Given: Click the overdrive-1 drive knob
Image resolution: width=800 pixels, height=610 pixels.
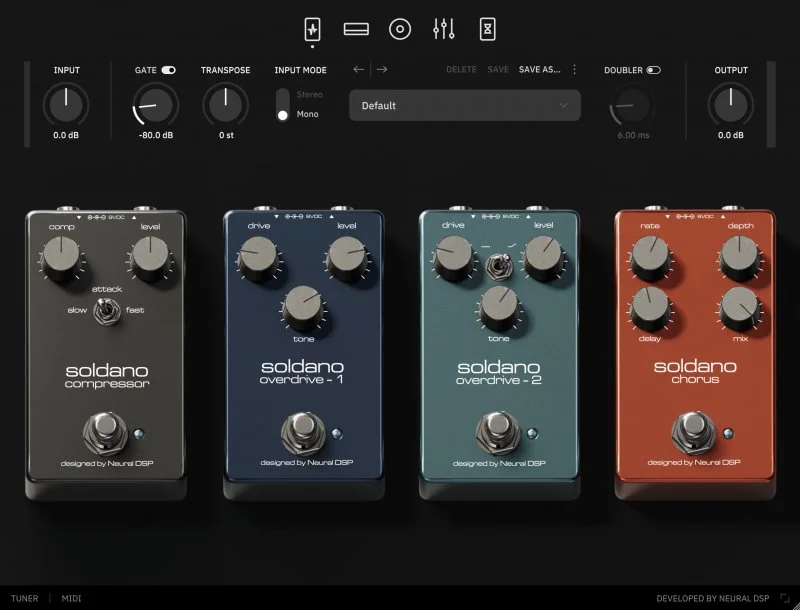Looking at the screenshot, I should click(x=258, y=258).
